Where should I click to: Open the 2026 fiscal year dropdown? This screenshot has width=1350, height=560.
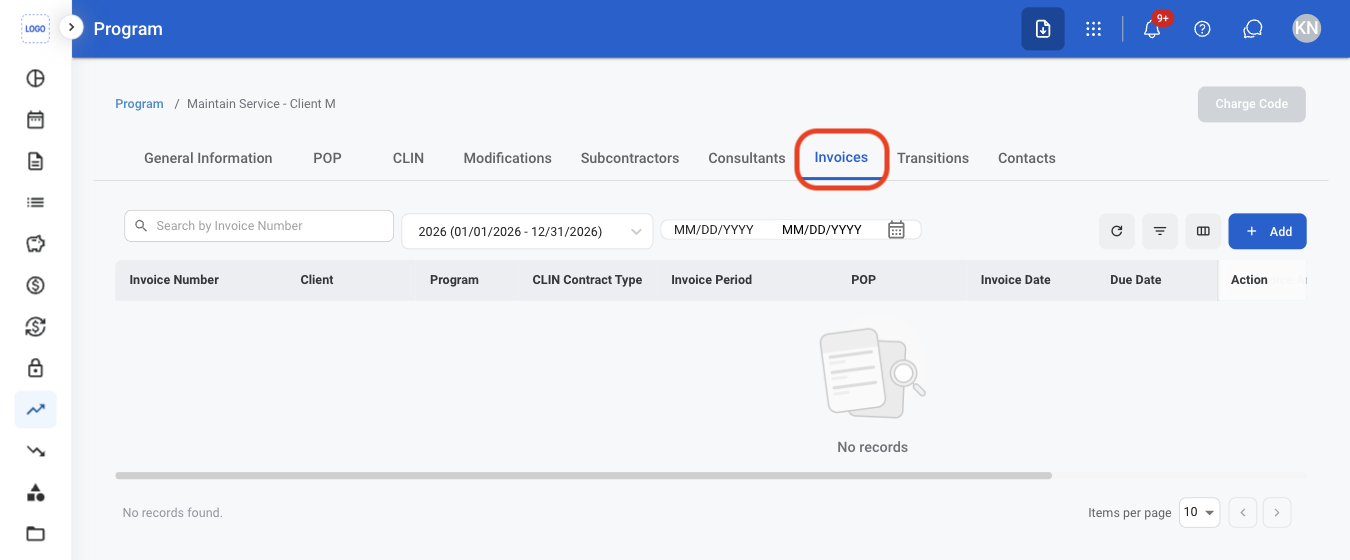click(527, 231)
